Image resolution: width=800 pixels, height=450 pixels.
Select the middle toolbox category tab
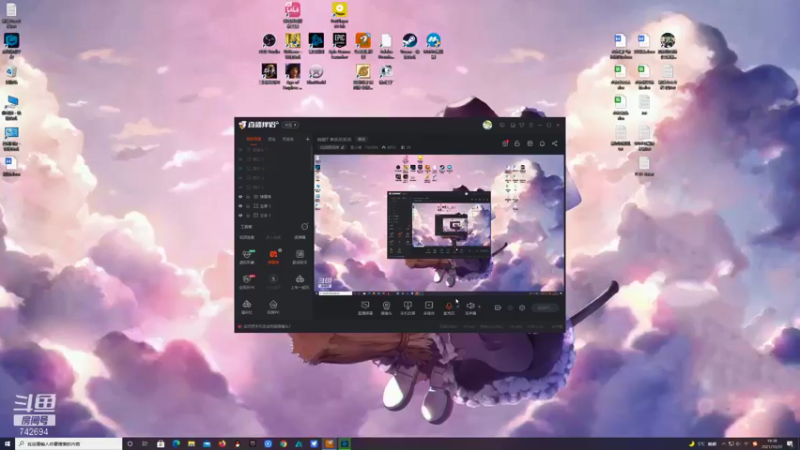coord(273,237)
